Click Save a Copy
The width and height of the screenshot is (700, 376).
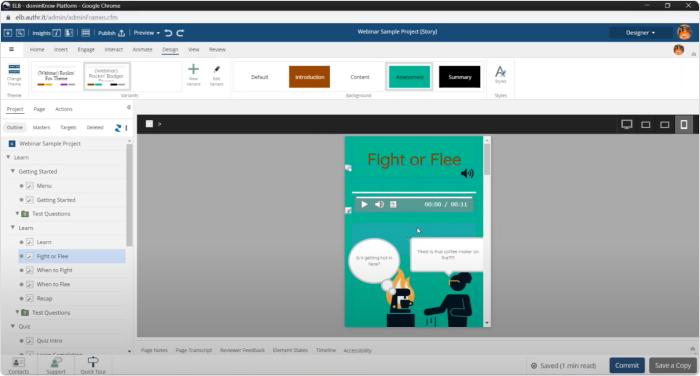(x=673, y=365)
